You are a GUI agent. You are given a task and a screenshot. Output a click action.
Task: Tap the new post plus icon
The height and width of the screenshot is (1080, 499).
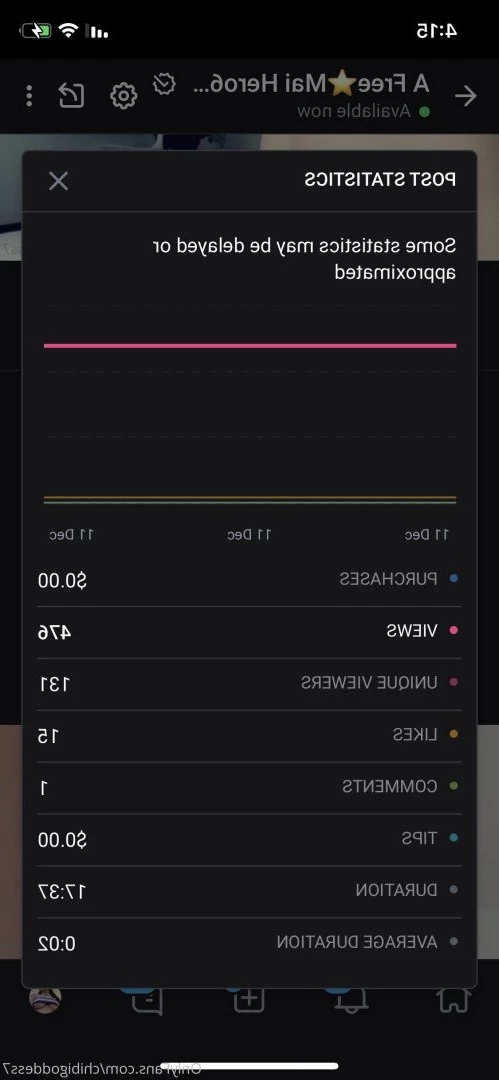(249, 999)
